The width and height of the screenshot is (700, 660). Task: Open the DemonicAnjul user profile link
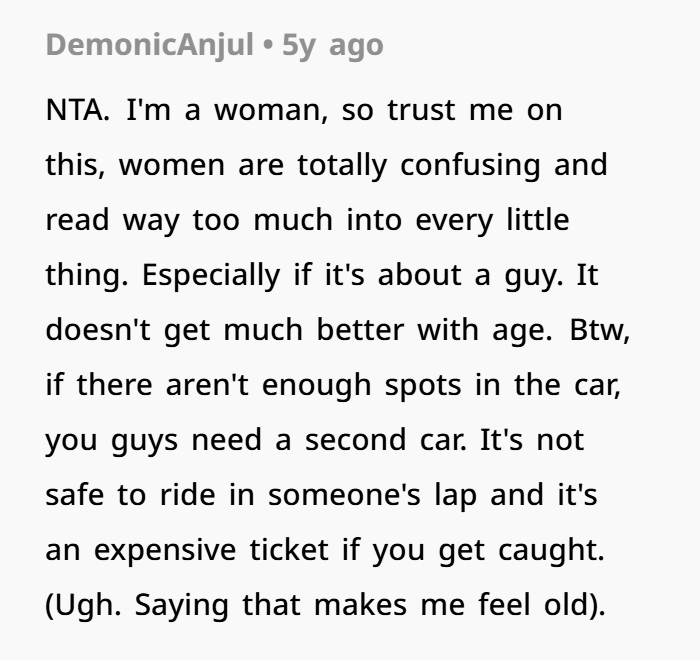click(x=149, y=45)
